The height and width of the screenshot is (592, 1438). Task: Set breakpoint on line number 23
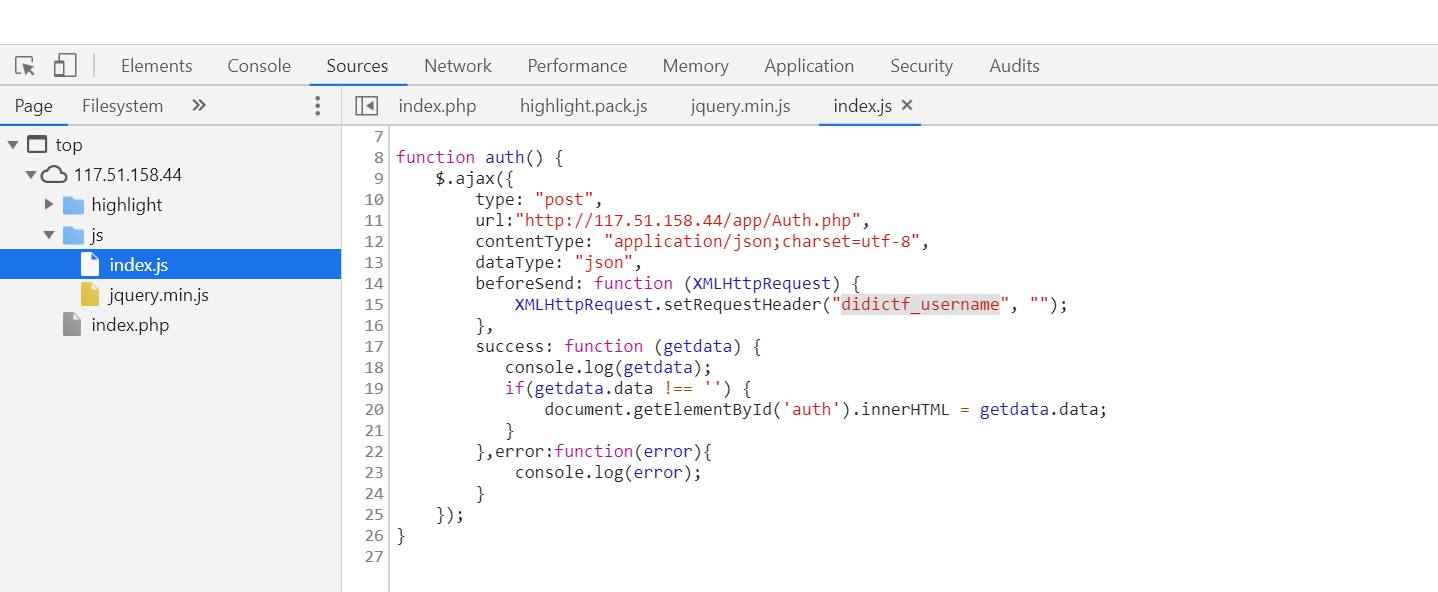(x=374, y=473)
